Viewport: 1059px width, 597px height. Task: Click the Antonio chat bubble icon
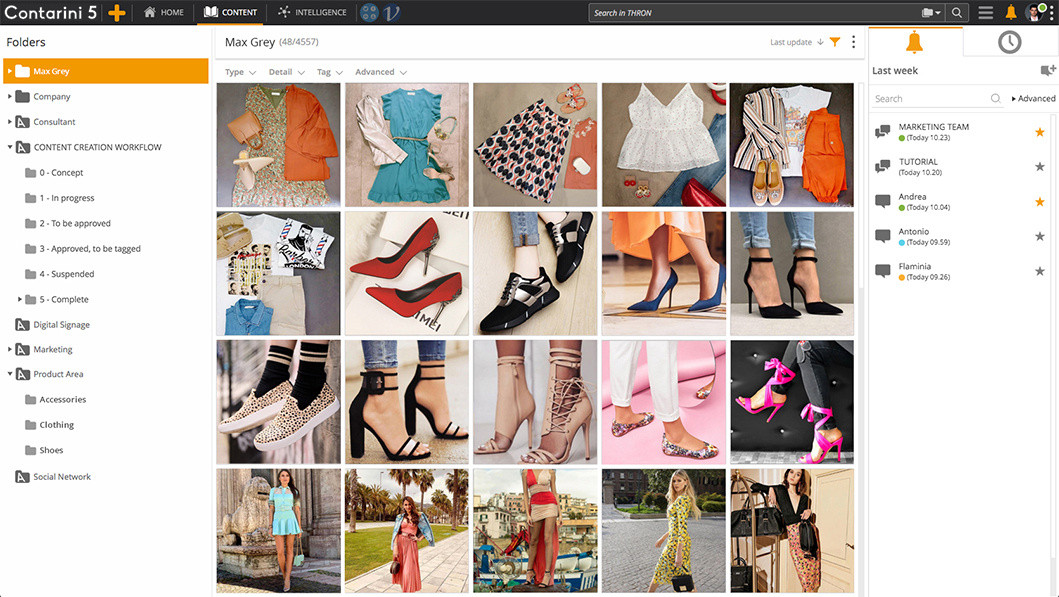pyautogui.click(x=883, y=236)
